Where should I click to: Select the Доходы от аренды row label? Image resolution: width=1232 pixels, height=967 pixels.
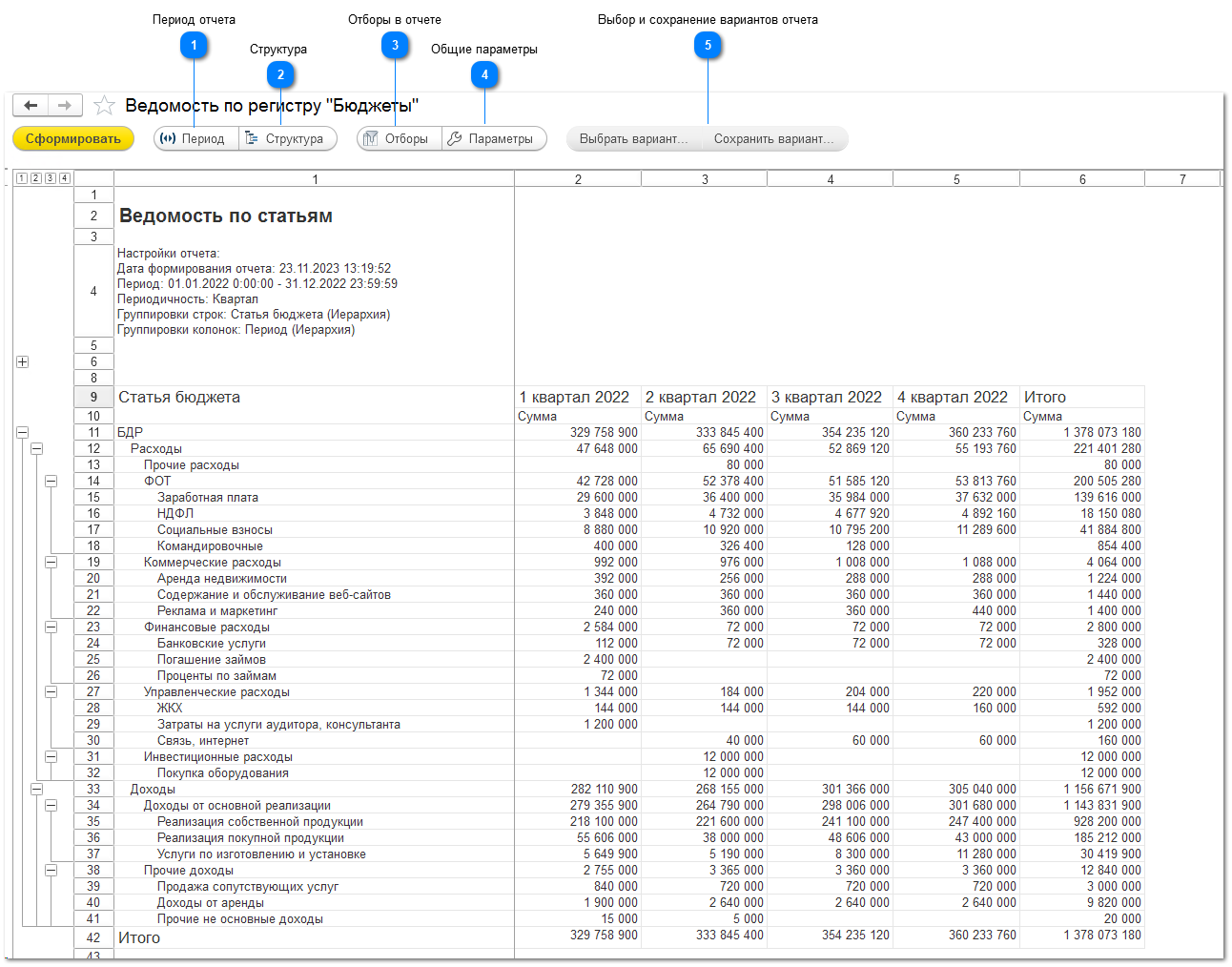point(211,902)
